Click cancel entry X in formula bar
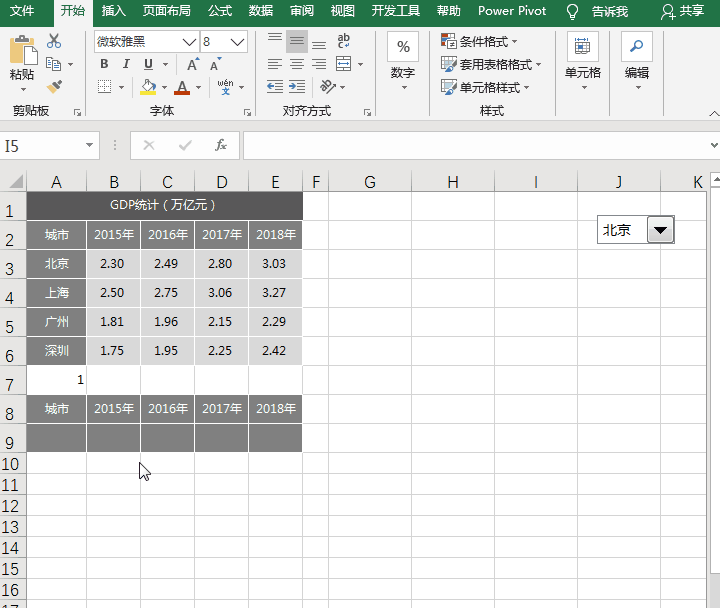This screenshot has width=720, height=608. tap(149, 145)
